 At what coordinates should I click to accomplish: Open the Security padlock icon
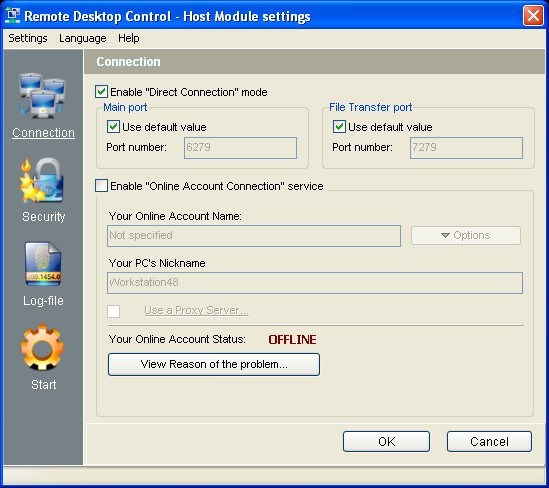(x=42, y=180)
